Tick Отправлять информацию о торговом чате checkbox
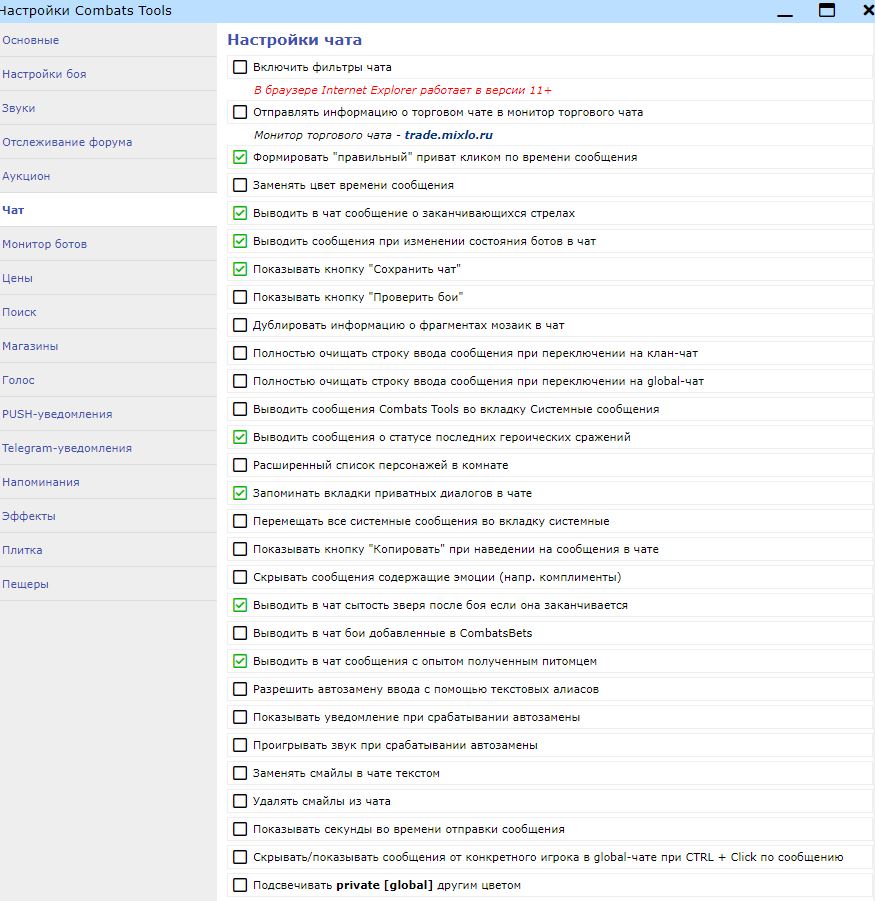Viewport: 875px width, 901px height. coord(240,112)
